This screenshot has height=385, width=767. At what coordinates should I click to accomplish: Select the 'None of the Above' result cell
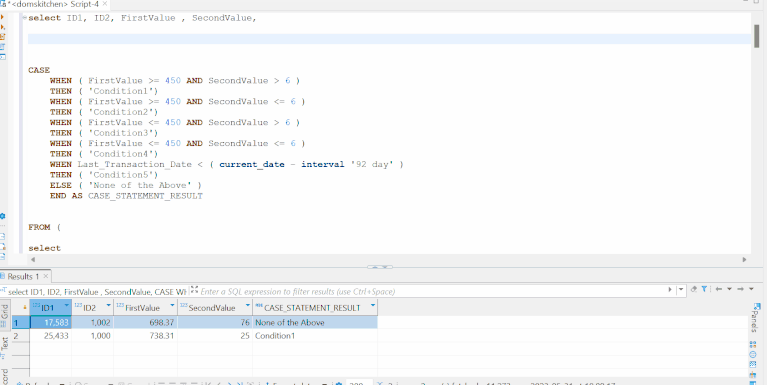pyautogui.click(x=315, y=322)
